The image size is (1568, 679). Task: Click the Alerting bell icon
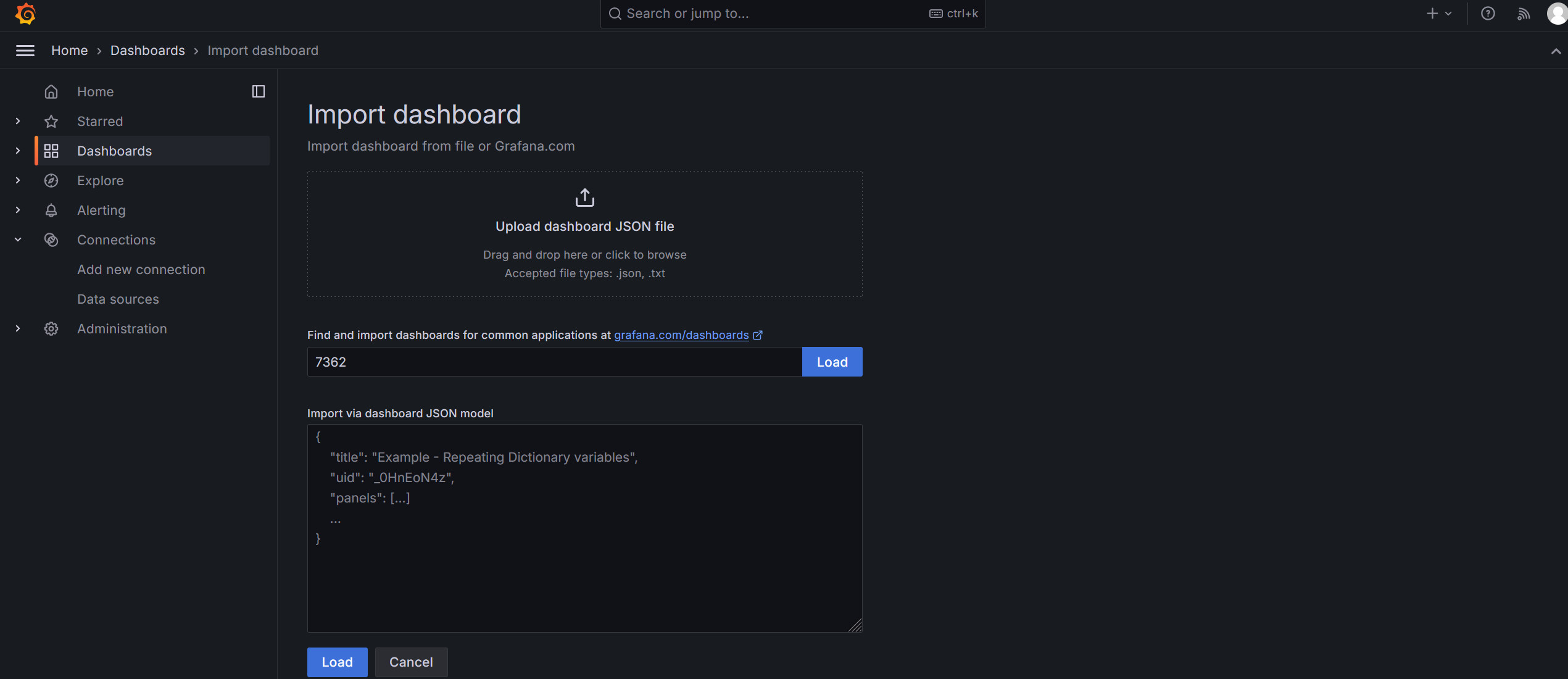51,210
